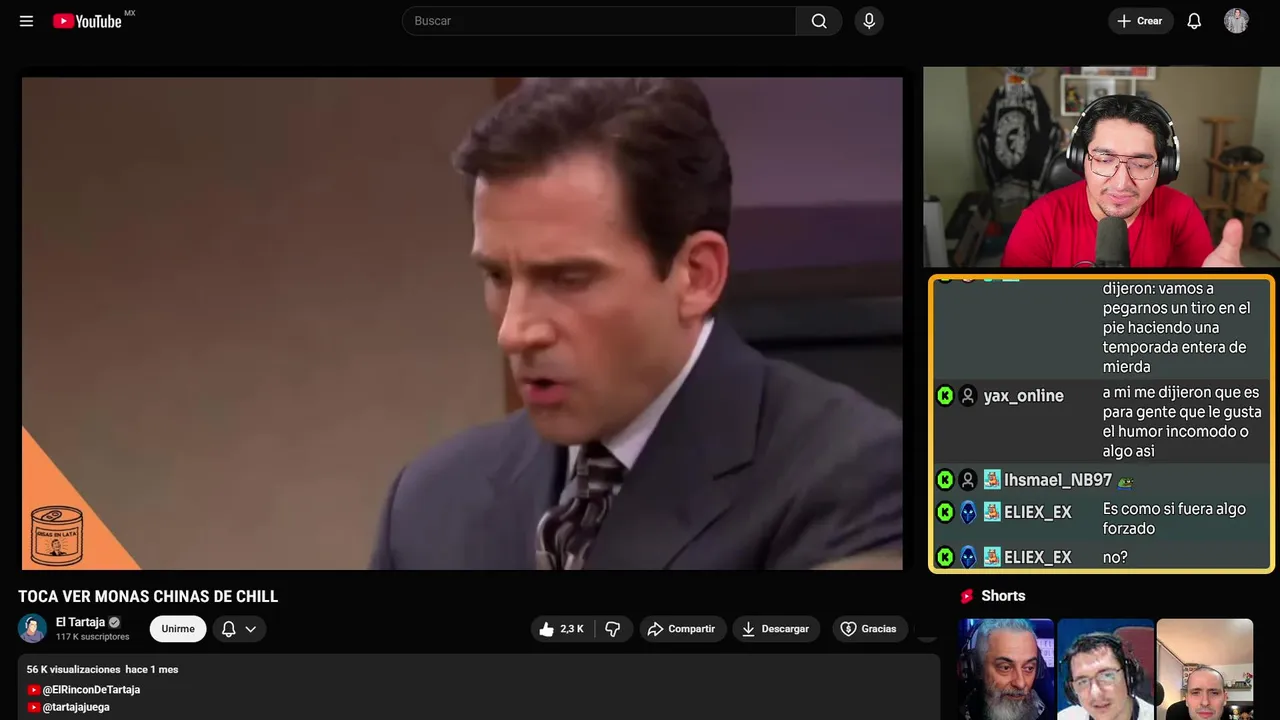Click the Unirme membership button
This screenshot has height=720, width=1280.
click(x=178, y=629)
